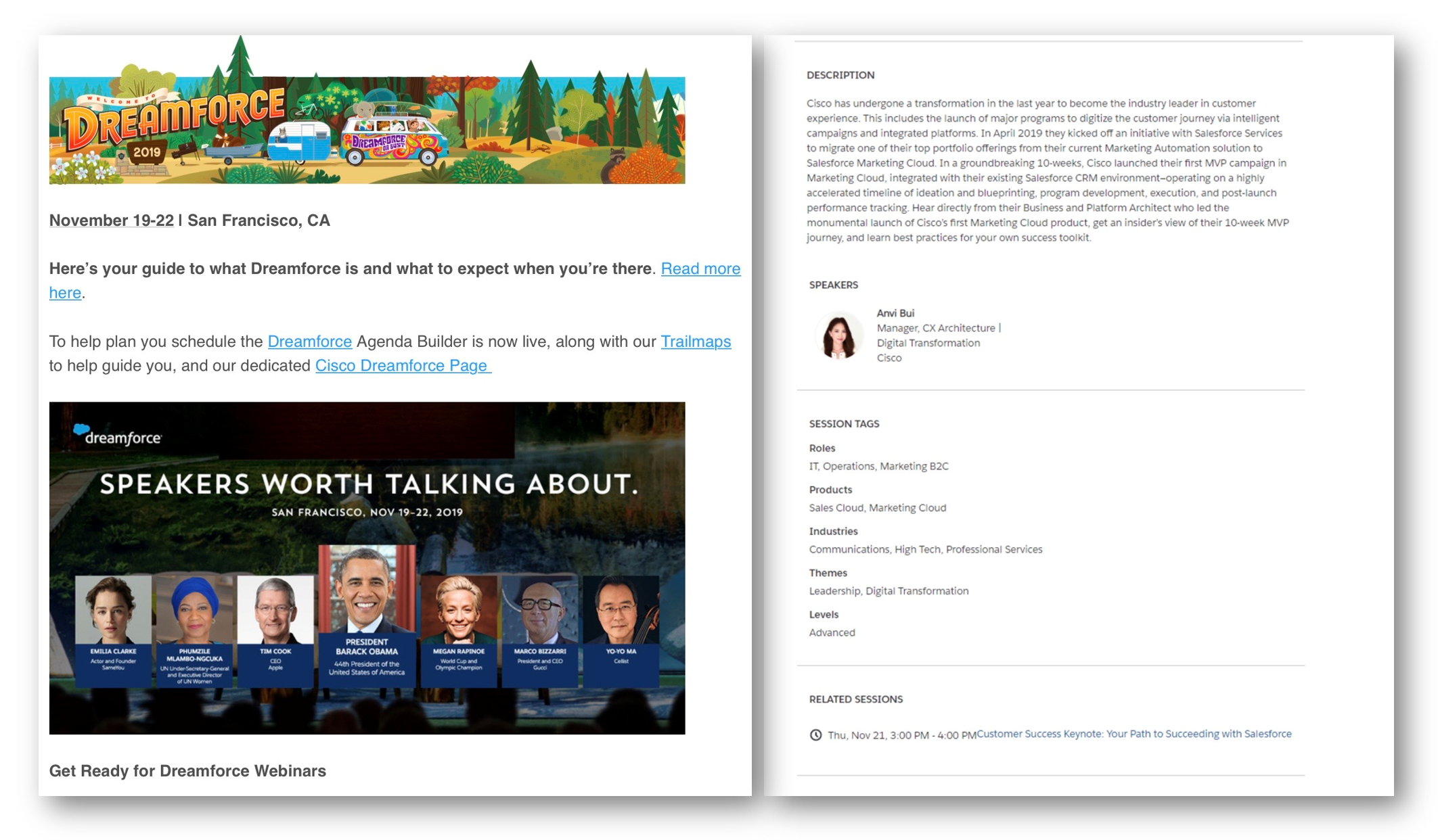Open Anvi Bui's profile photo
The width and height of the screenshot is (1438, 840).
click(839, 335)
